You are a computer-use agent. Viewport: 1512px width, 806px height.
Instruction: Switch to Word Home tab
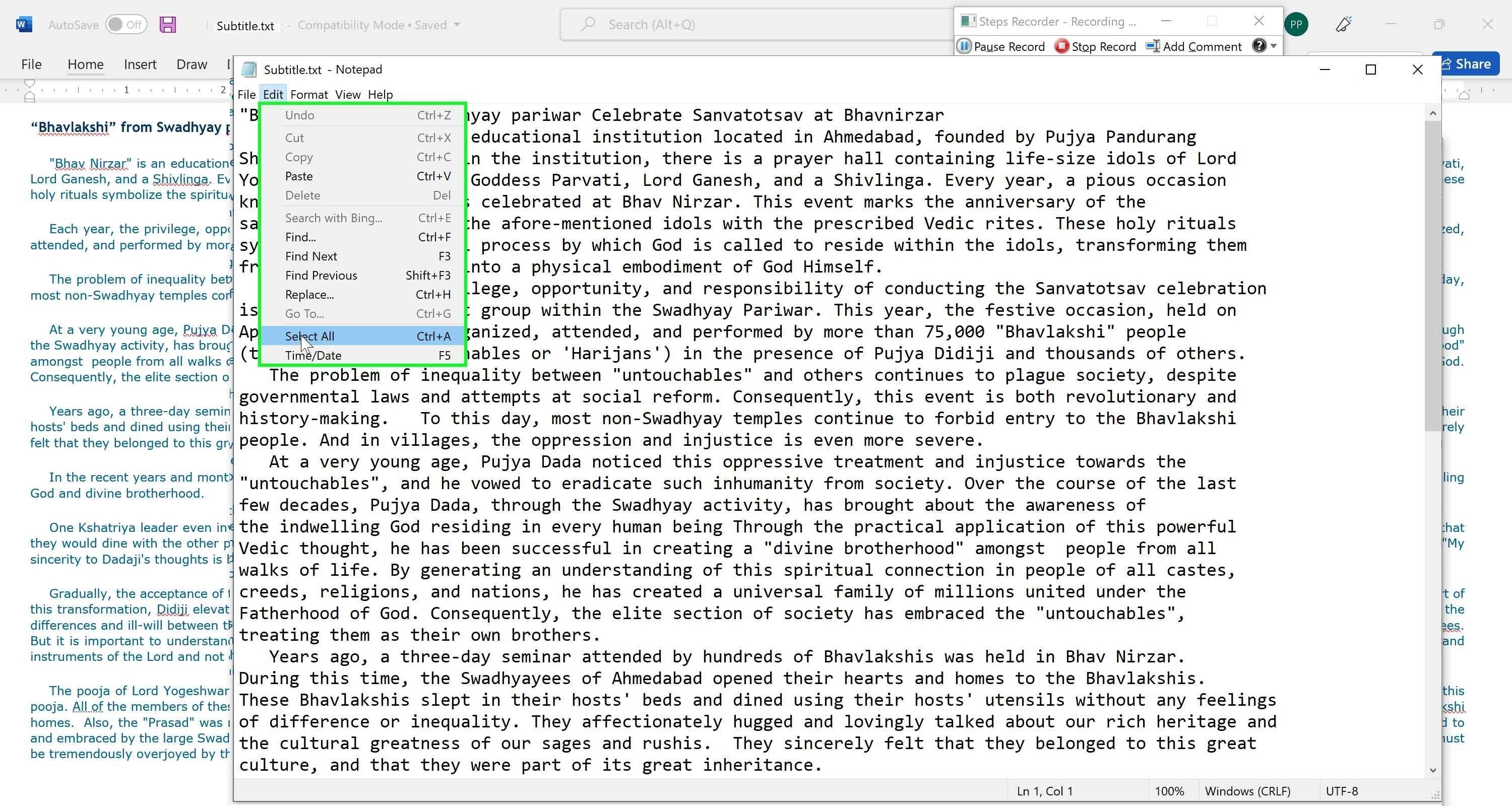[x=85, y=64]
